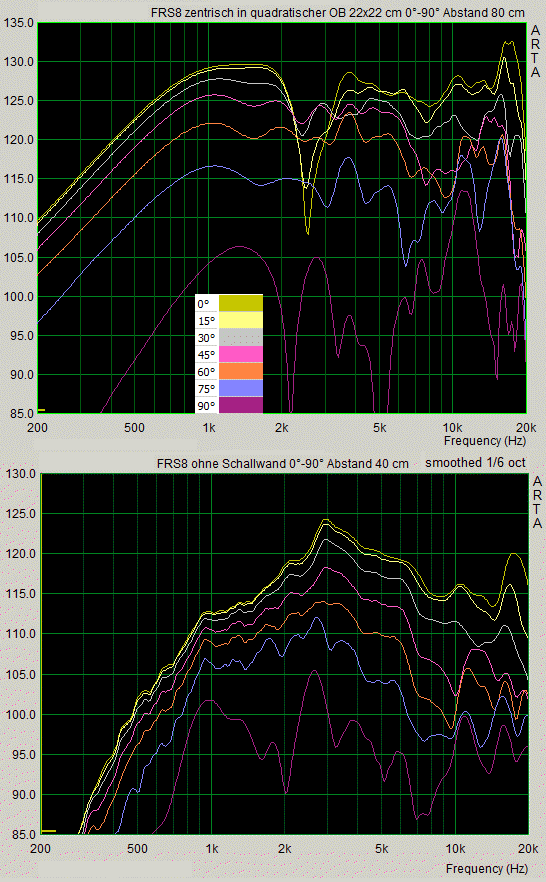Click the 30° gray legend color swatch
The width and height of the screenshot is (546, 882).
(241, 338)
